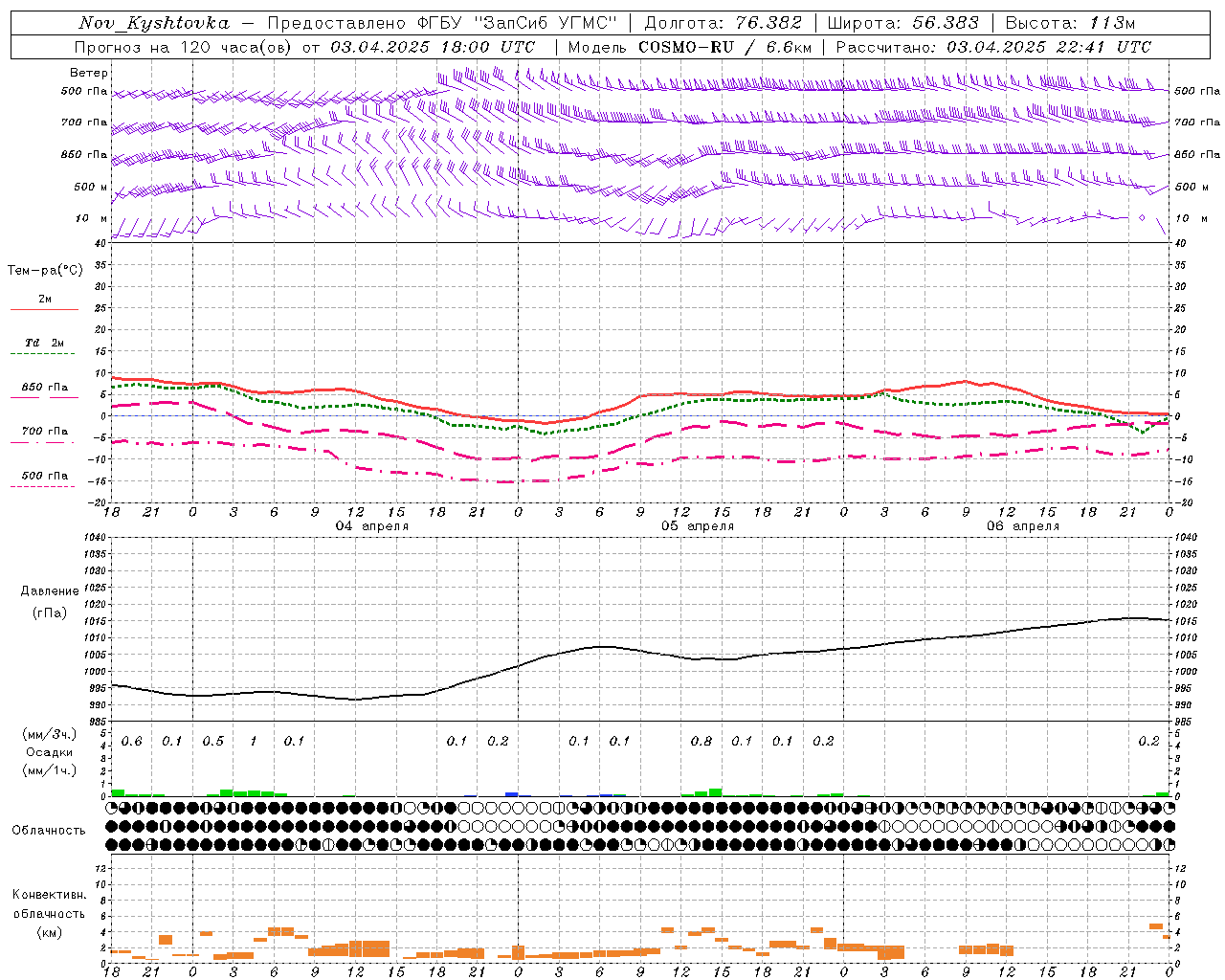This screenshot has height=980, width=1225.
Task: Click the 500 м wind level label on left
Action: click(91, 187)
